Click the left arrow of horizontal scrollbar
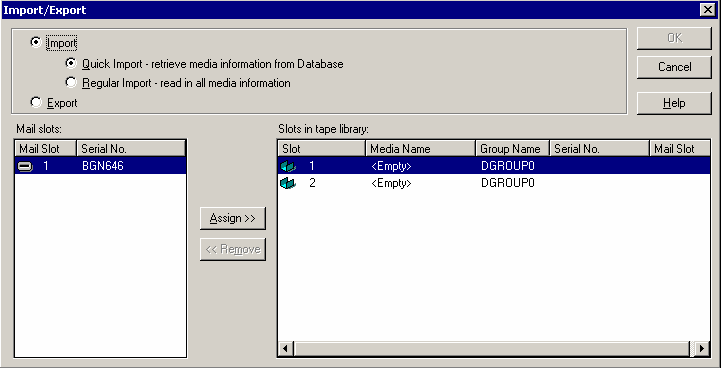Viewport: 721px width, 368px height. click(286, 349)
